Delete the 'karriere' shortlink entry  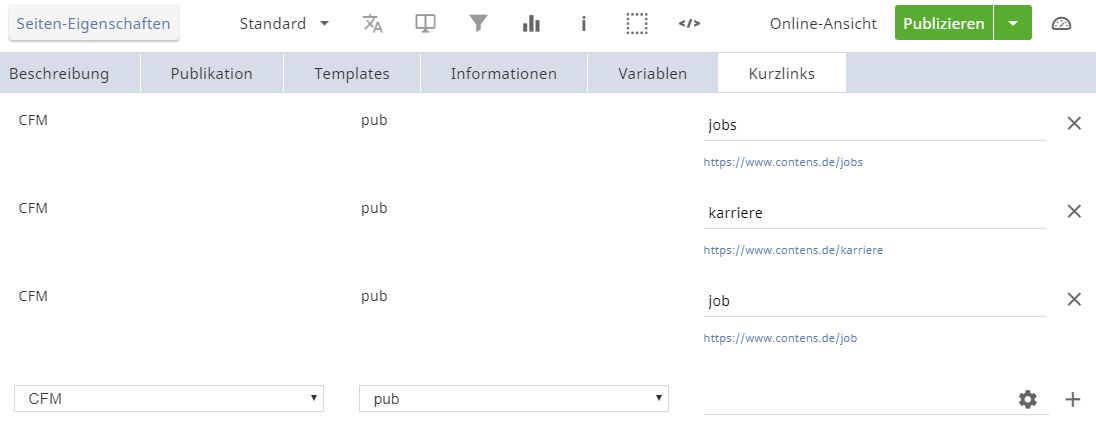coord(1074,212)
